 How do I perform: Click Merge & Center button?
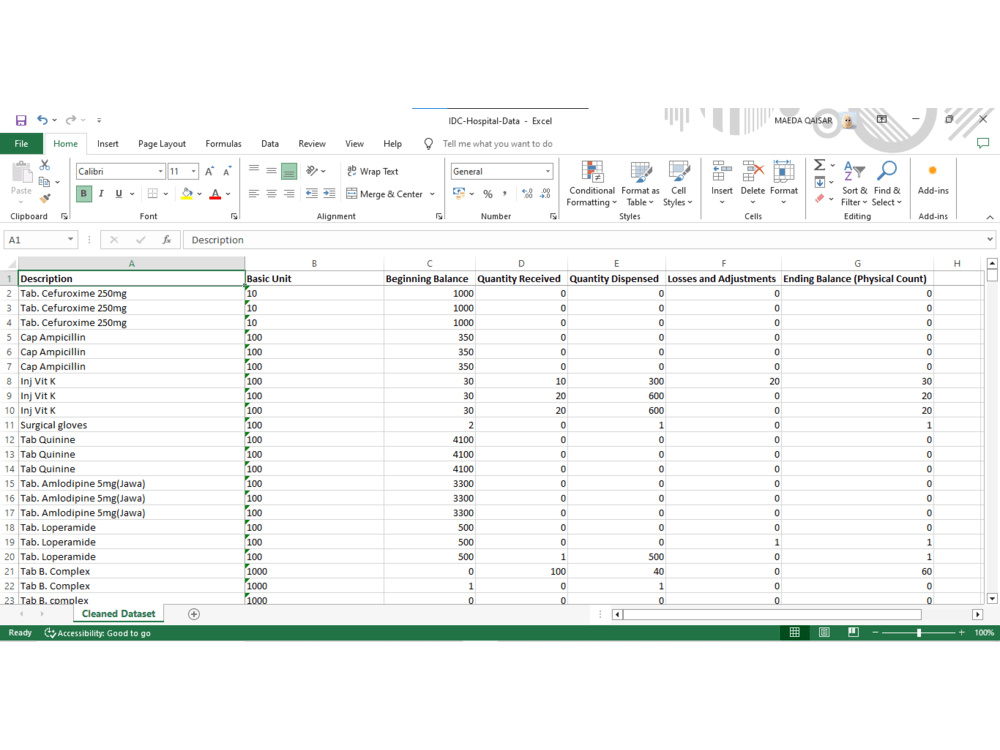(385, 194)
